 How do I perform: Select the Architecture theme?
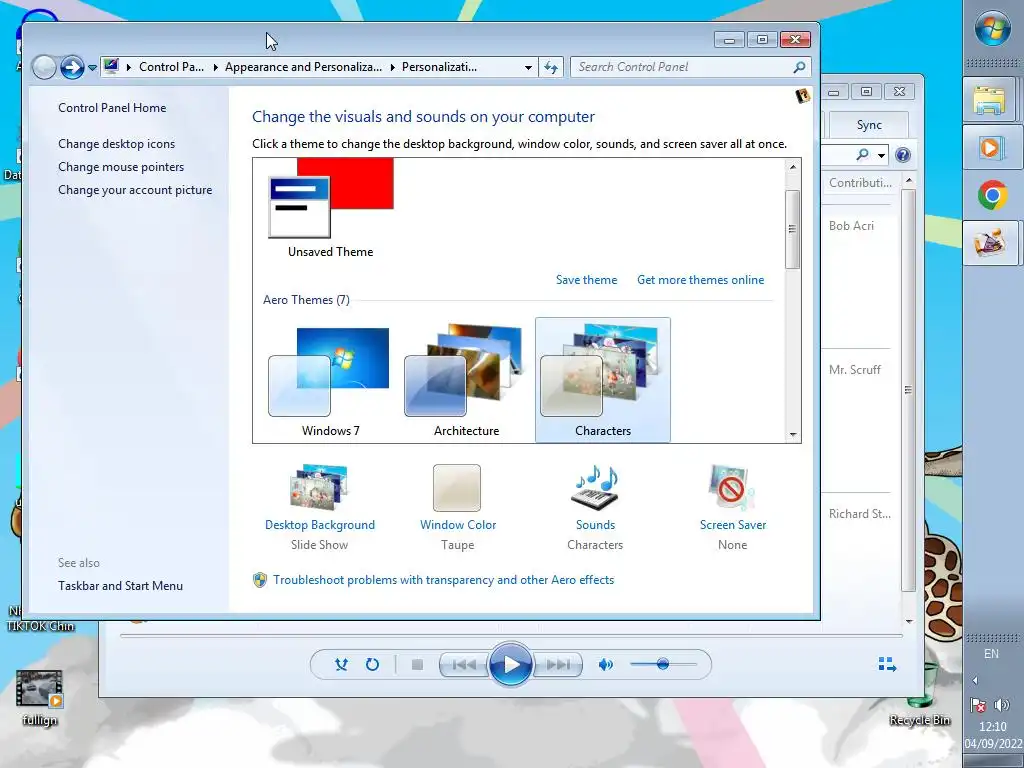pyautogui.click(x=466, y=380)
